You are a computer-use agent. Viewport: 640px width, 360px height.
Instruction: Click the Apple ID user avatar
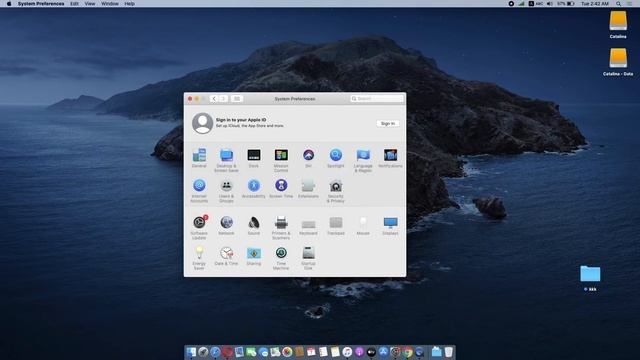pos(202,123)
